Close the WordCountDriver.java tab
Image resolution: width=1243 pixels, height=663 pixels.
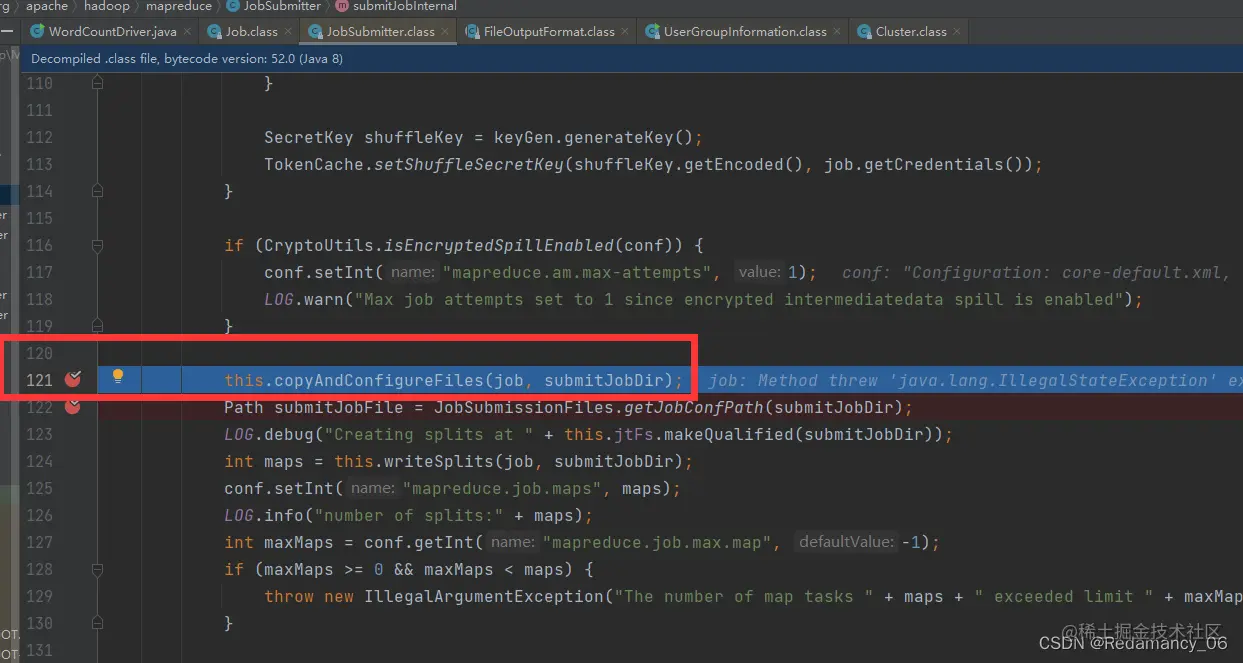coord(187,32)
